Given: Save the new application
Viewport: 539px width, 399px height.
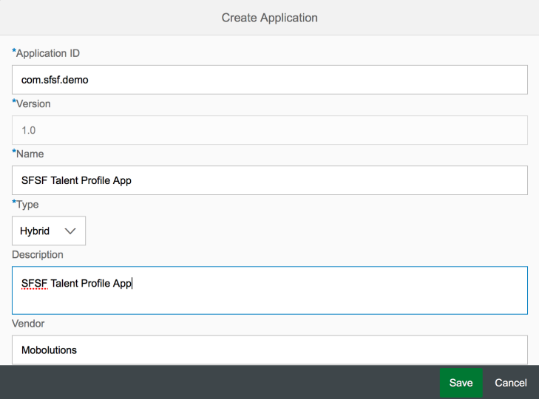Looking at the screenshot, I should pyautogui.click(x=461, y=383).
